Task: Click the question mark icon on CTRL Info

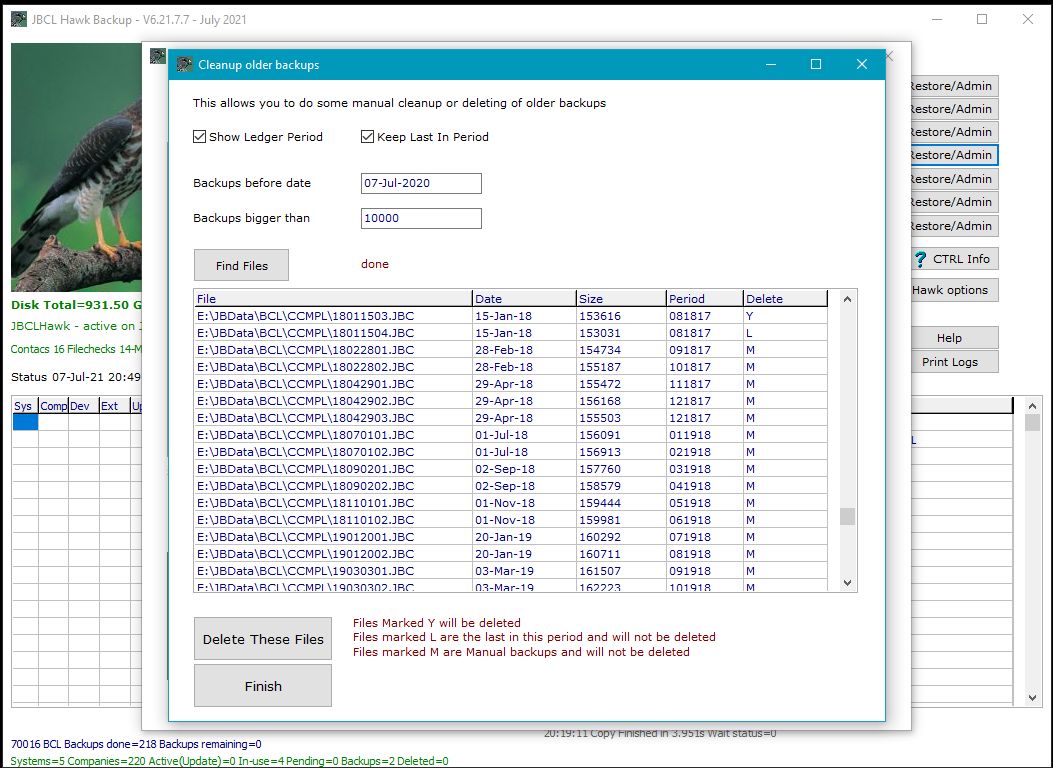Action: tap(921, 259)
